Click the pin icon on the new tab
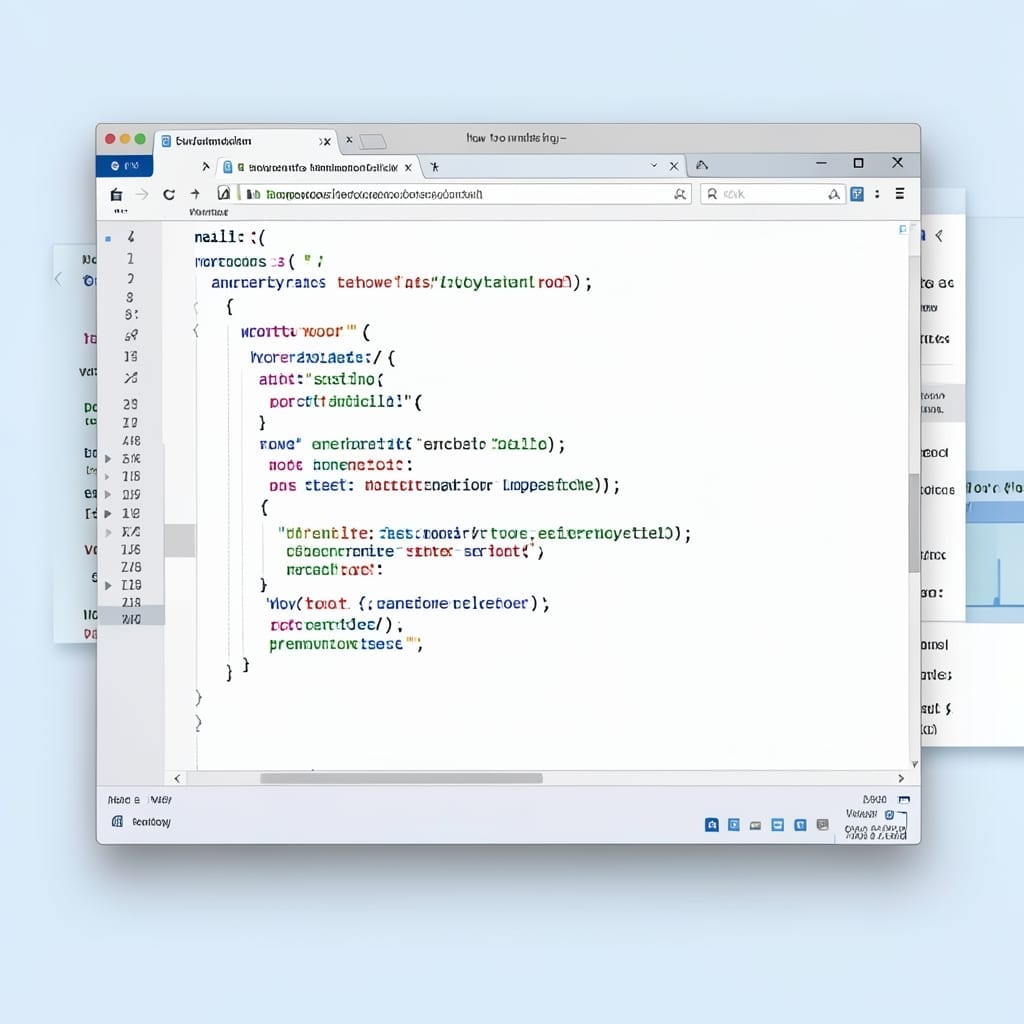The image size is (1024, 1024). coord(434,167)
